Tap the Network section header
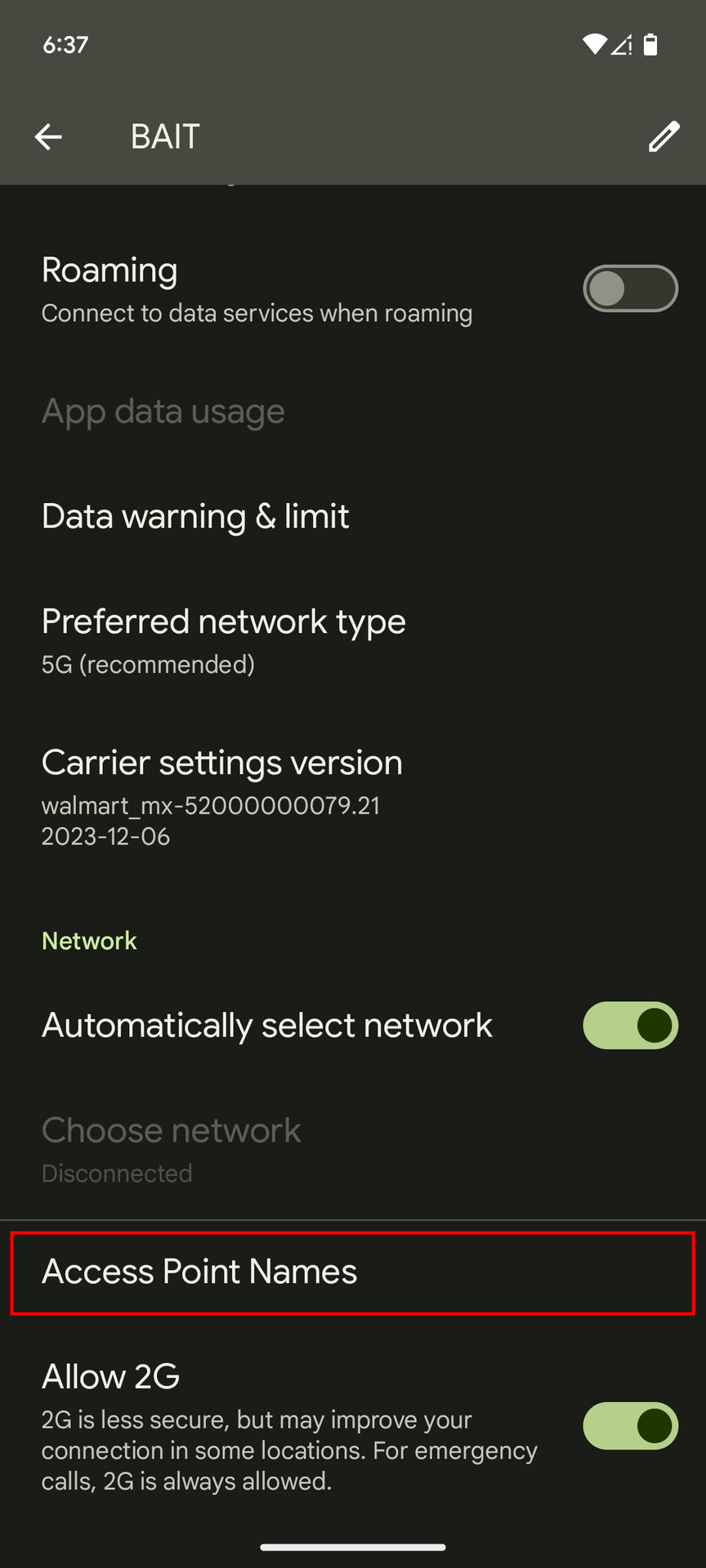This screenshot has height=1568, width=706. (x=89, y=941)
